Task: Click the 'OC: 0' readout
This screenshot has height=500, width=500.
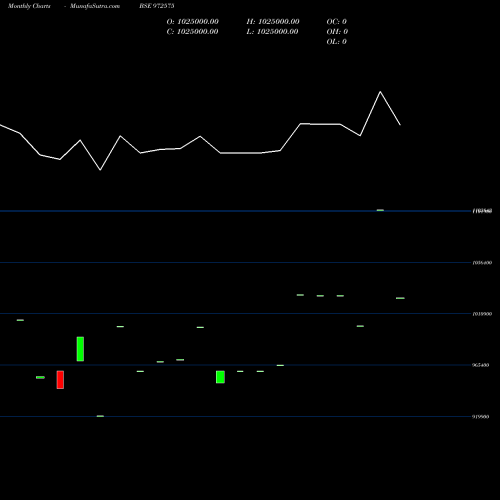Action: 336,22
